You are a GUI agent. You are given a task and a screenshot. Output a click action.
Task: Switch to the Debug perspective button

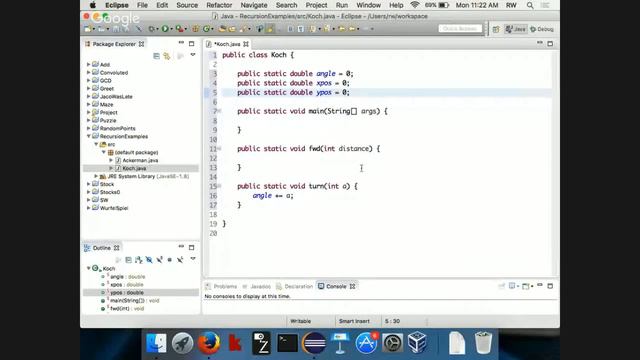(542, 29)
